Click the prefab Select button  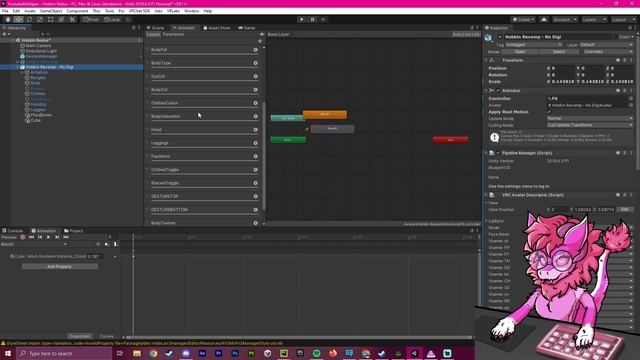559,52
